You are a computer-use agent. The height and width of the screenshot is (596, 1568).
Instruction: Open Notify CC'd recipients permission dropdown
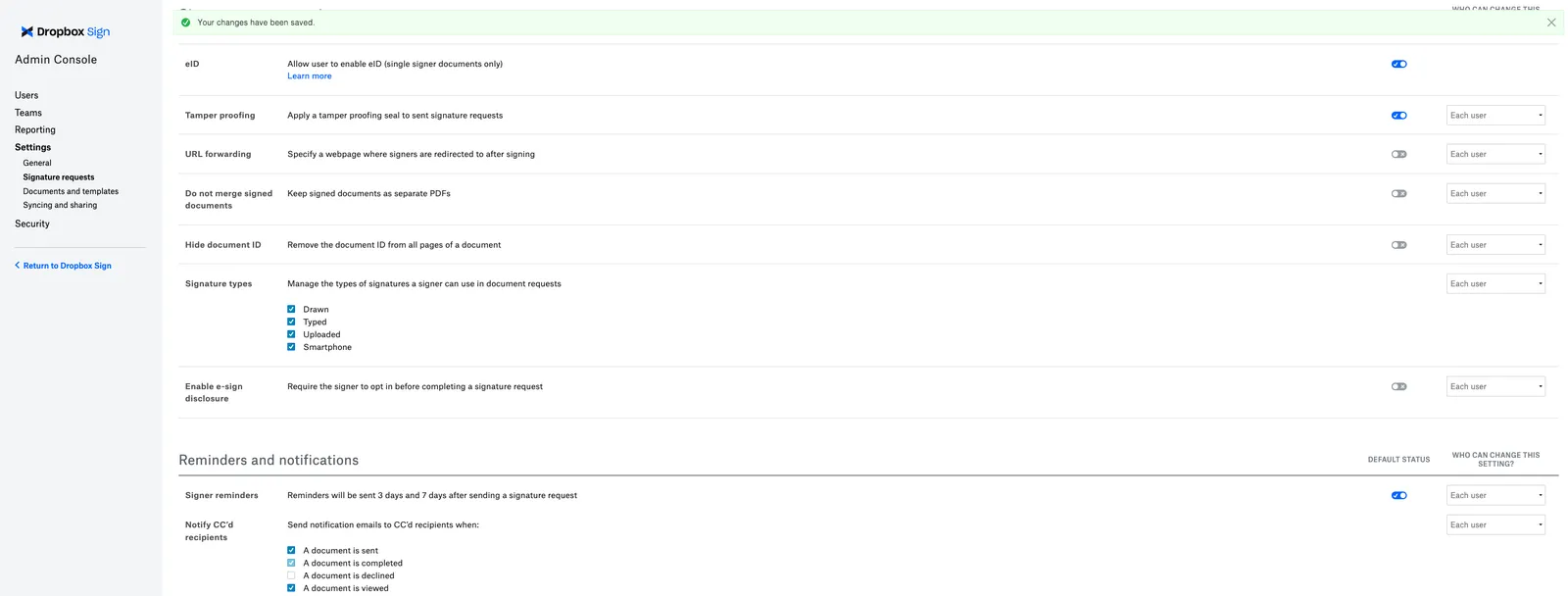1495,524
